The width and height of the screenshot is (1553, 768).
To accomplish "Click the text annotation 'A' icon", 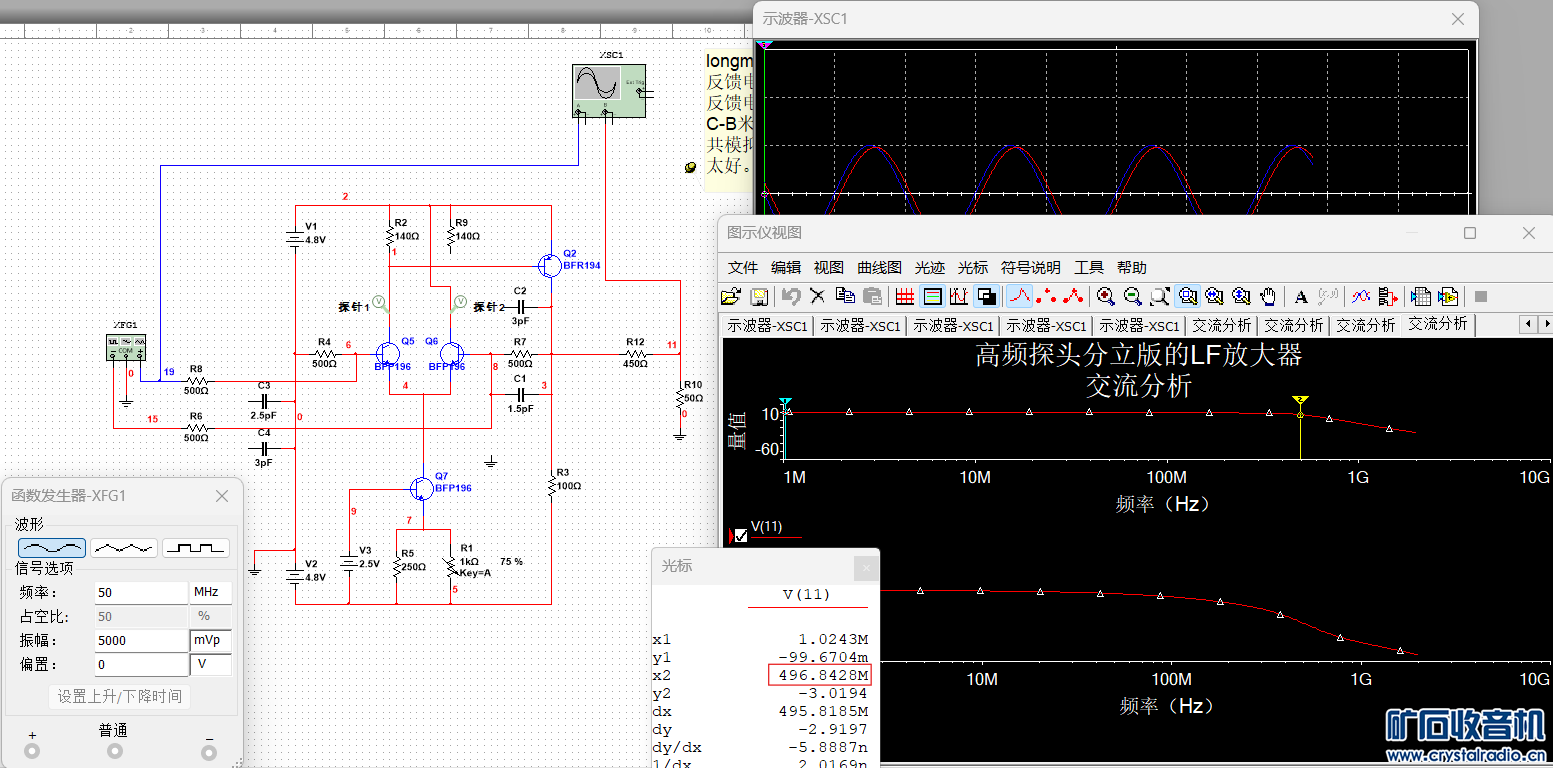I will [x=1301, y=296].
